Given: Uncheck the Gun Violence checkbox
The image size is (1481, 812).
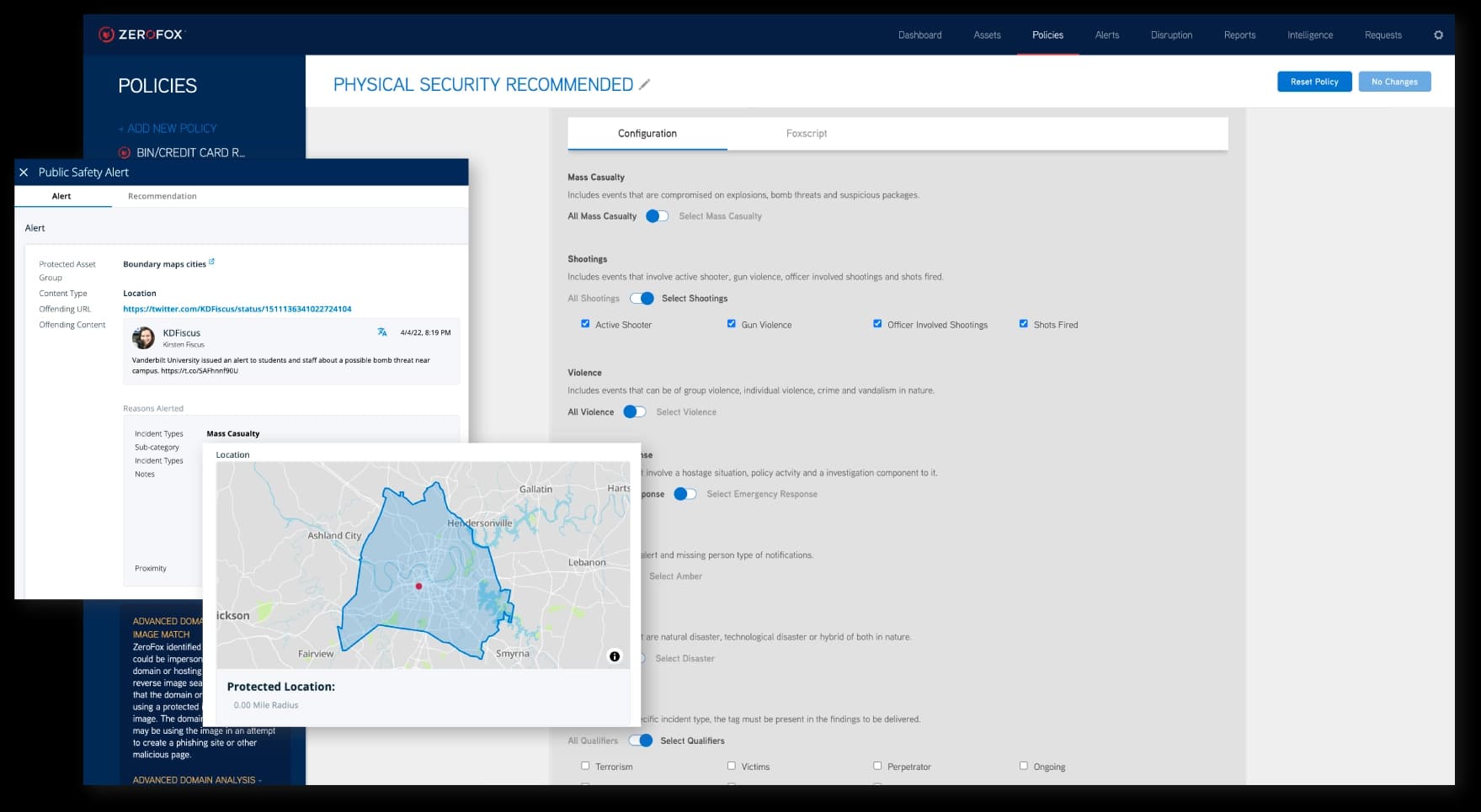Looking at the screenshot, I should (x=732, y=324).
